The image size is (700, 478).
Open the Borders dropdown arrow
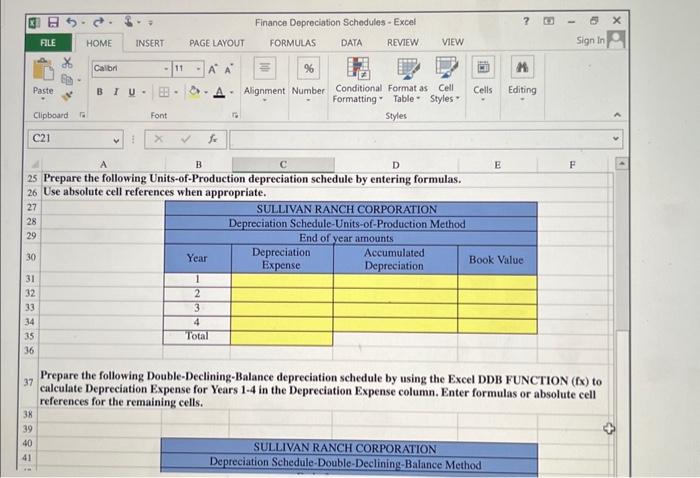[x=176, y=93]
